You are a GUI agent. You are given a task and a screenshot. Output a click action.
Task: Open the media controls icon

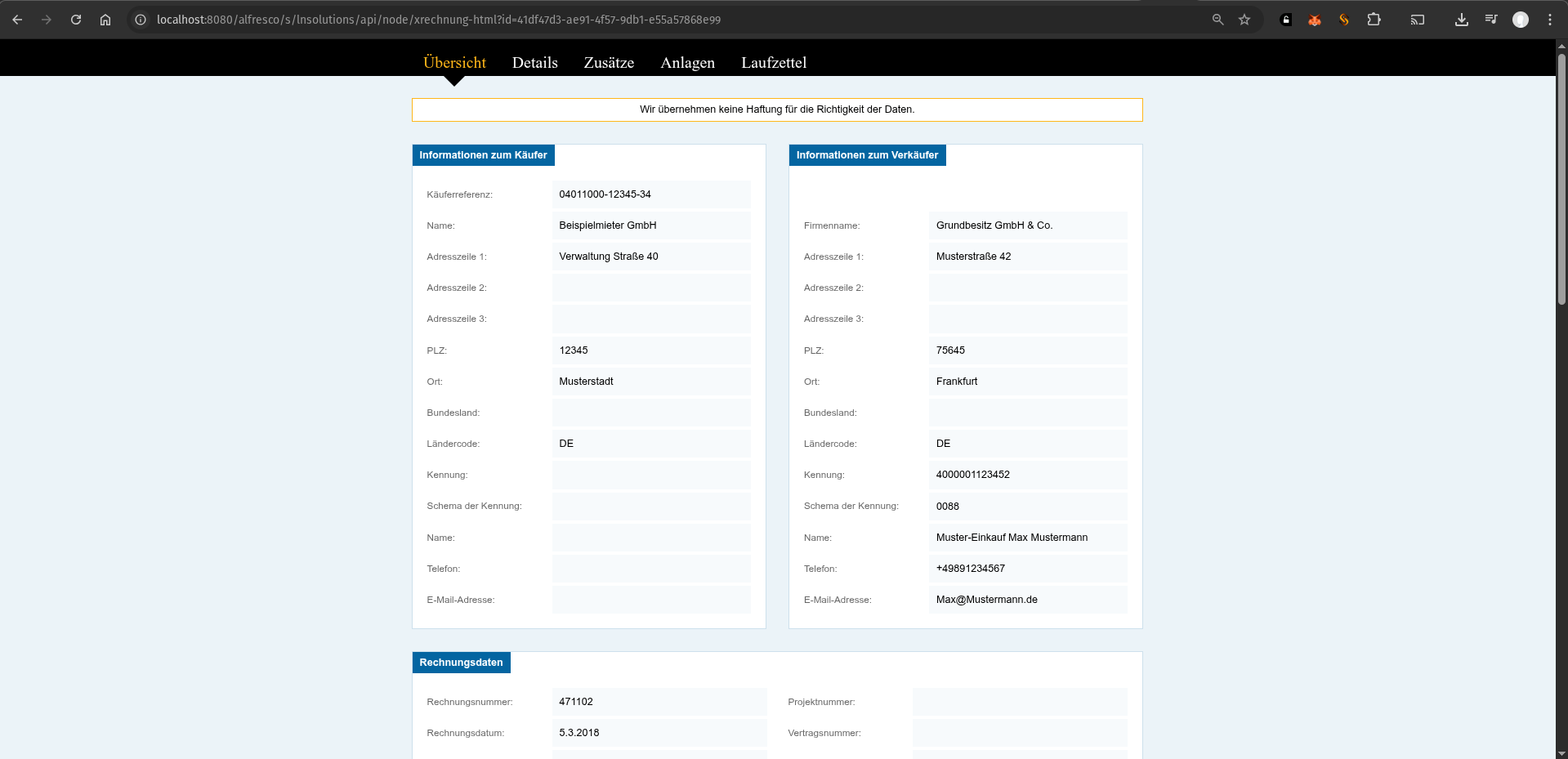point(1491,20)
